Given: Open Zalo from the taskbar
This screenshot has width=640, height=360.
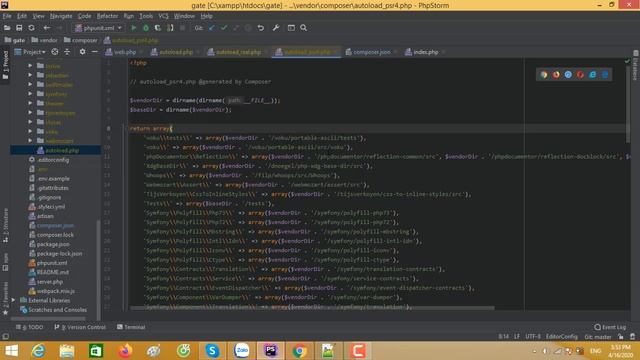Looking at the screenshot, I should 242,351.
